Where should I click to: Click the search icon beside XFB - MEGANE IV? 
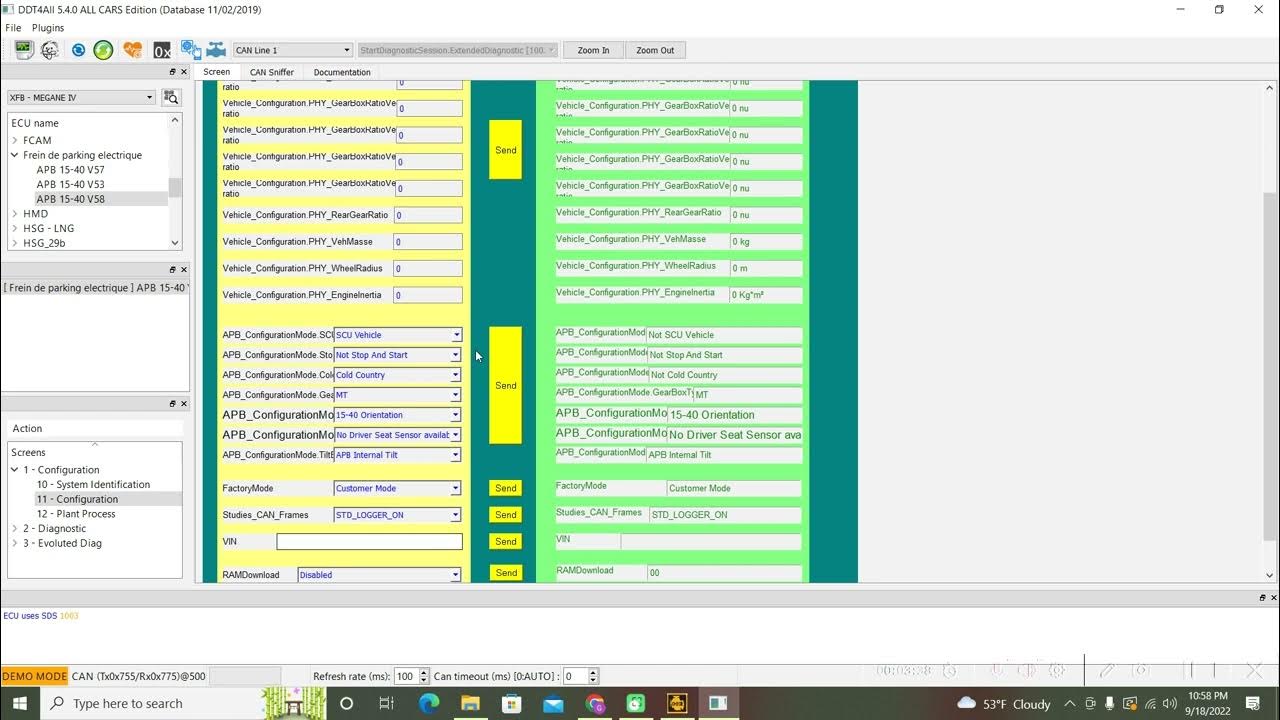[x=171, y=97]
